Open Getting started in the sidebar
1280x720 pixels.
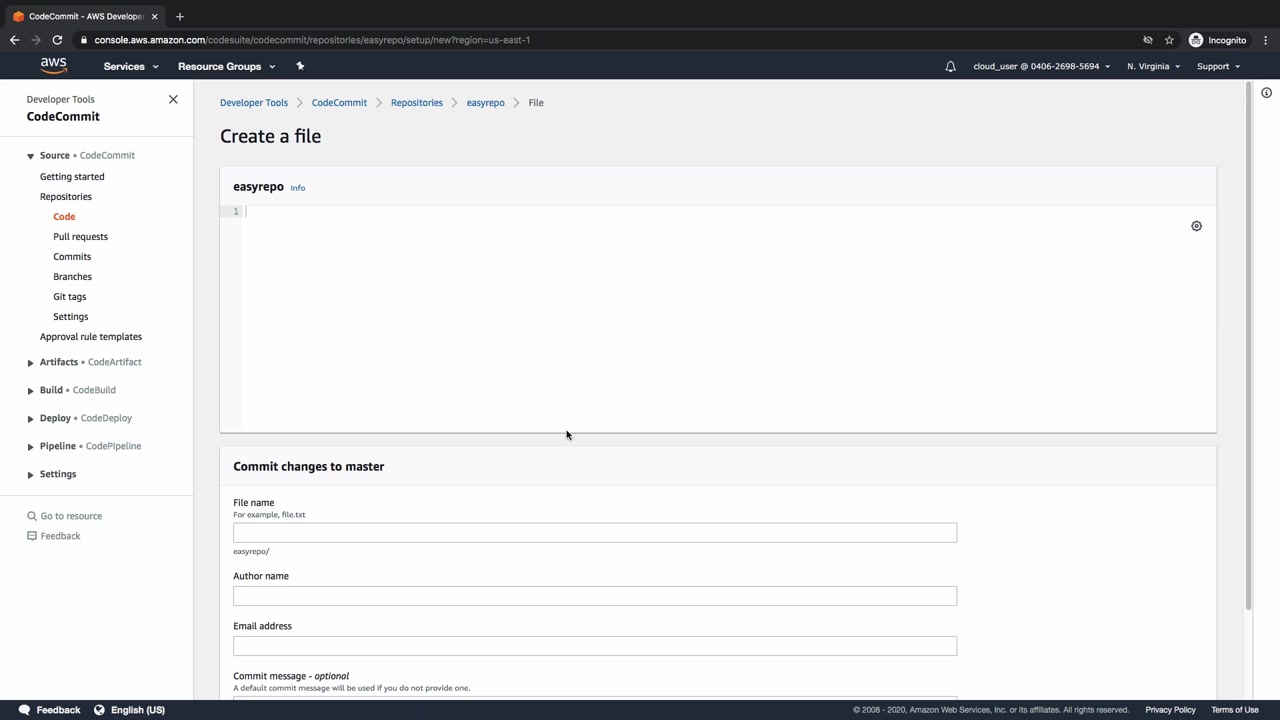[72, 176]
